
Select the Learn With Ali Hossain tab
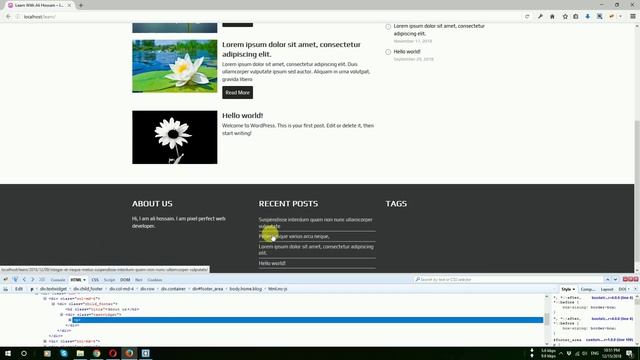40,5
